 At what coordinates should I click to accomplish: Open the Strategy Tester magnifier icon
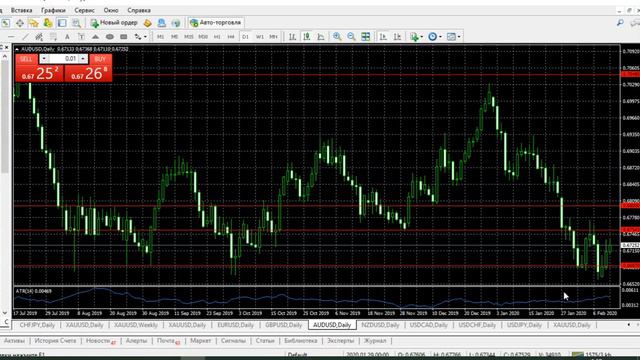click(x=76, y=23)
